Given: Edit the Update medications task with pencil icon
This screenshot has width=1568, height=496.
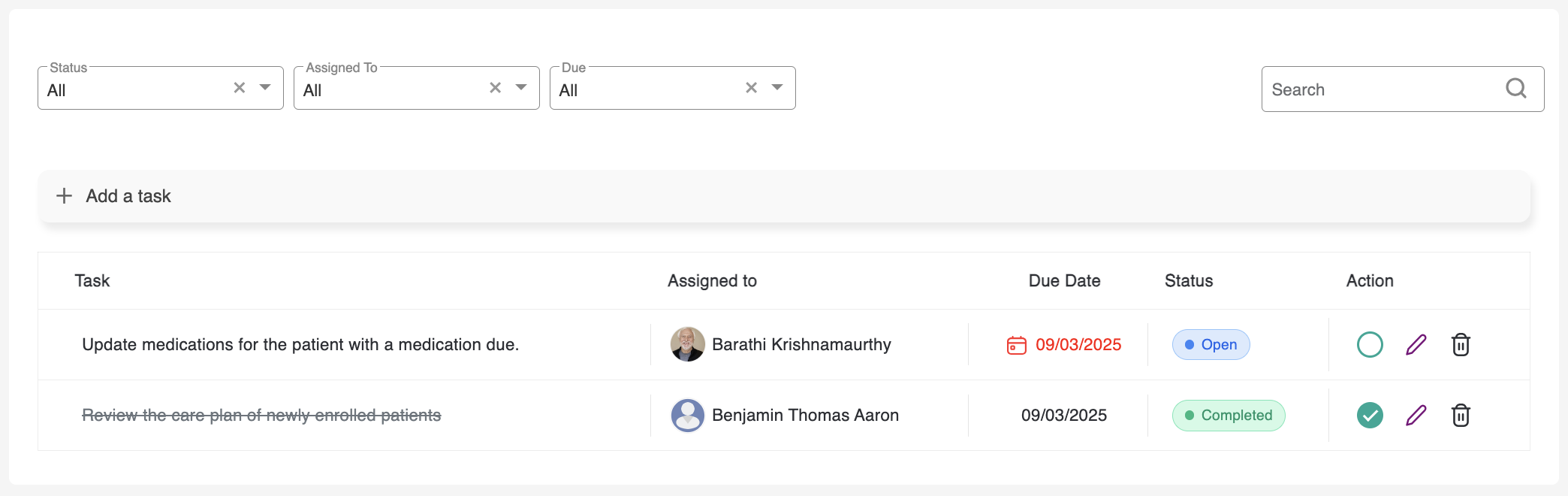Looking at the screenshot, I should click(x=1416, y=345).
